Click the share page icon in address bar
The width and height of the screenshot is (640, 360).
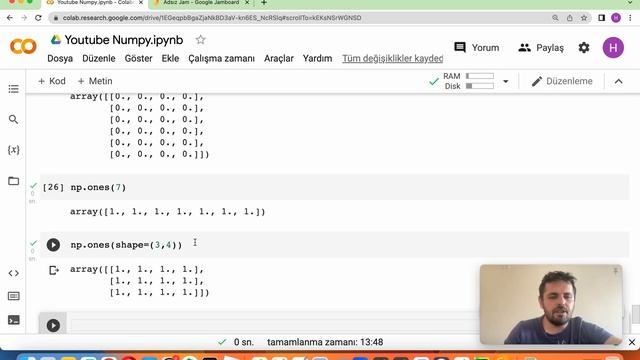[x=569, y=18]
